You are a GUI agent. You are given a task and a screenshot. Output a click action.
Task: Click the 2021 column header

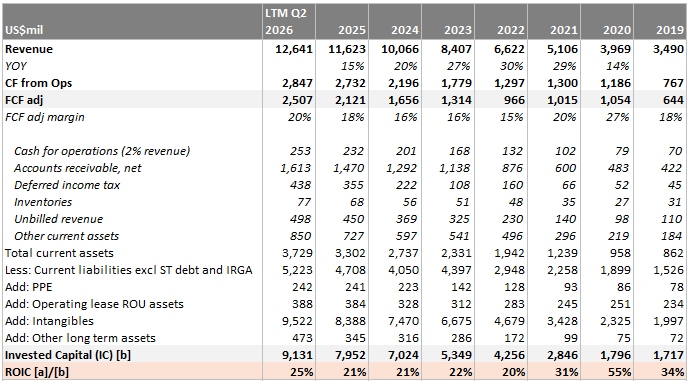pos(564,30)
